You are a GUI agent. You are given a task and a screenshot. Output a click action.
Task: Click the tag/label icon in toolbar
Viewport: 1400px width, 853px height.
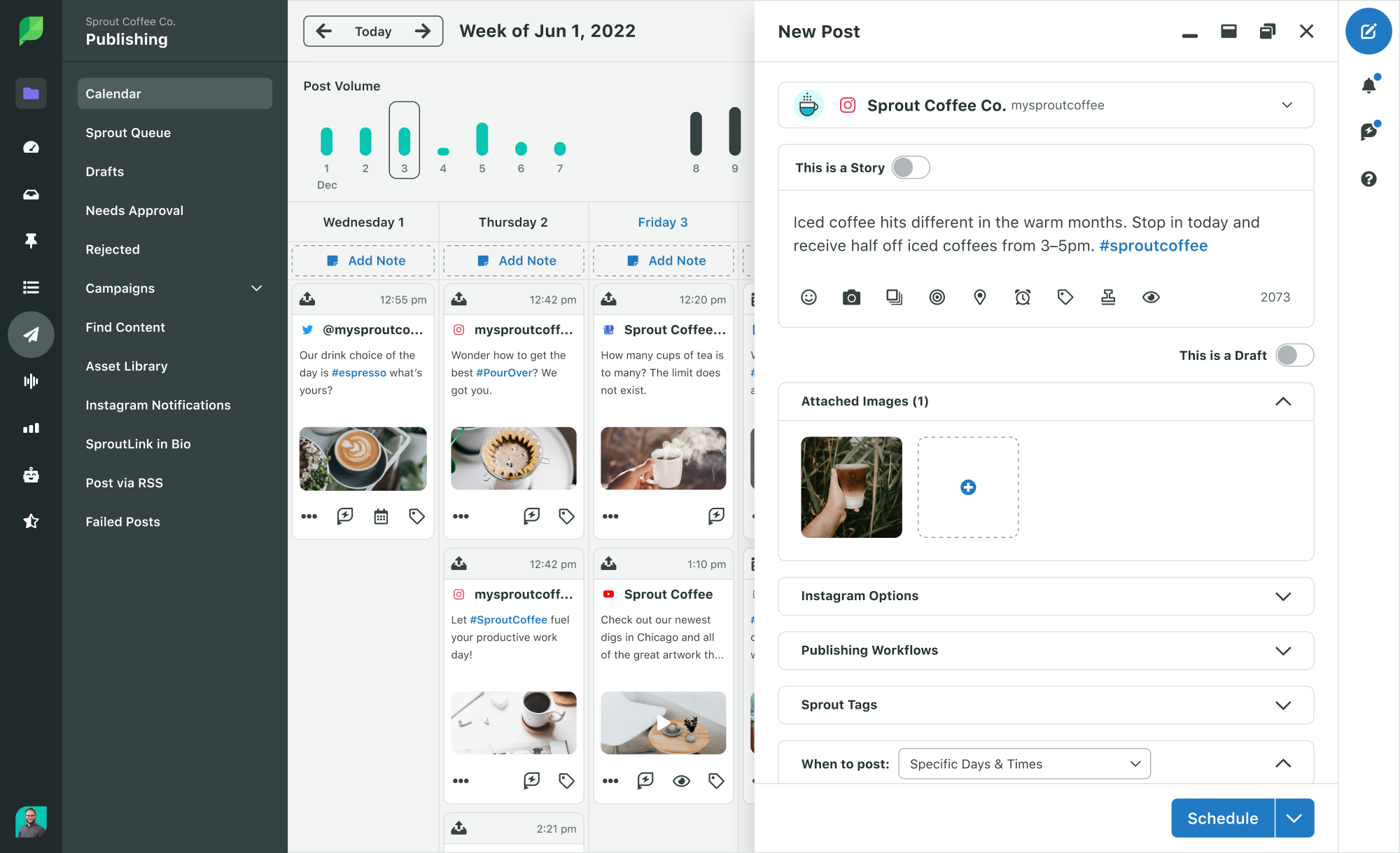coord(1066,297)
